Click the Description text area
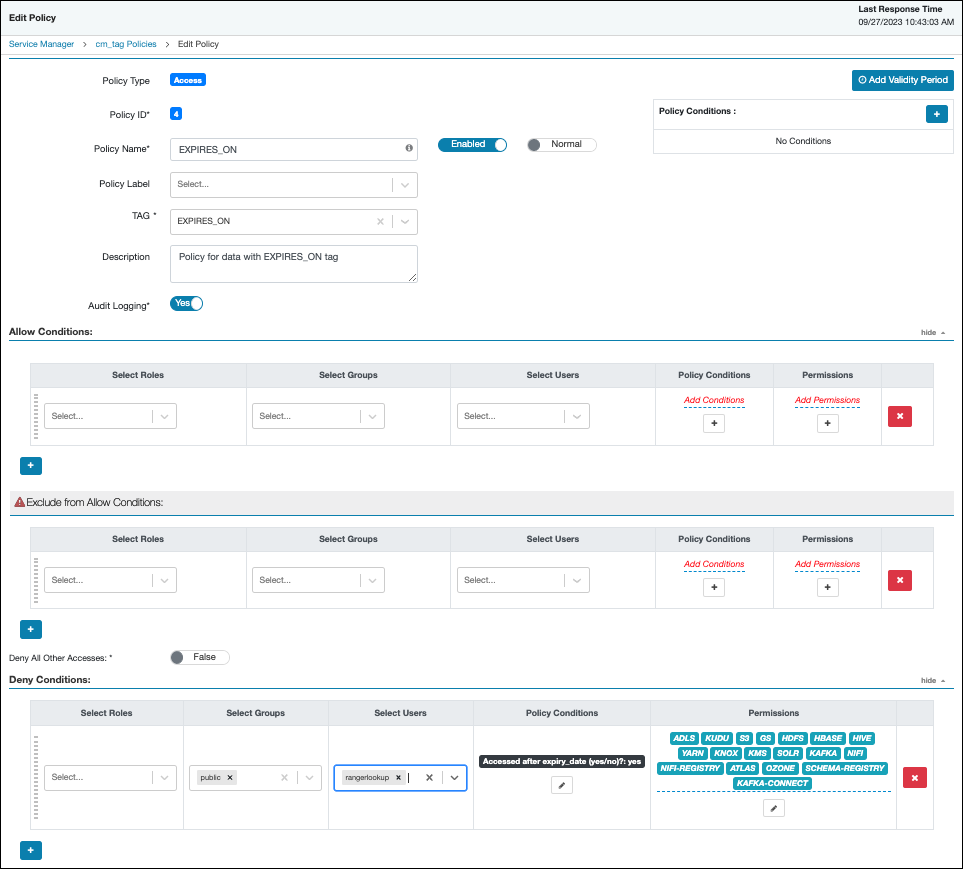 [x=293, y=264]
